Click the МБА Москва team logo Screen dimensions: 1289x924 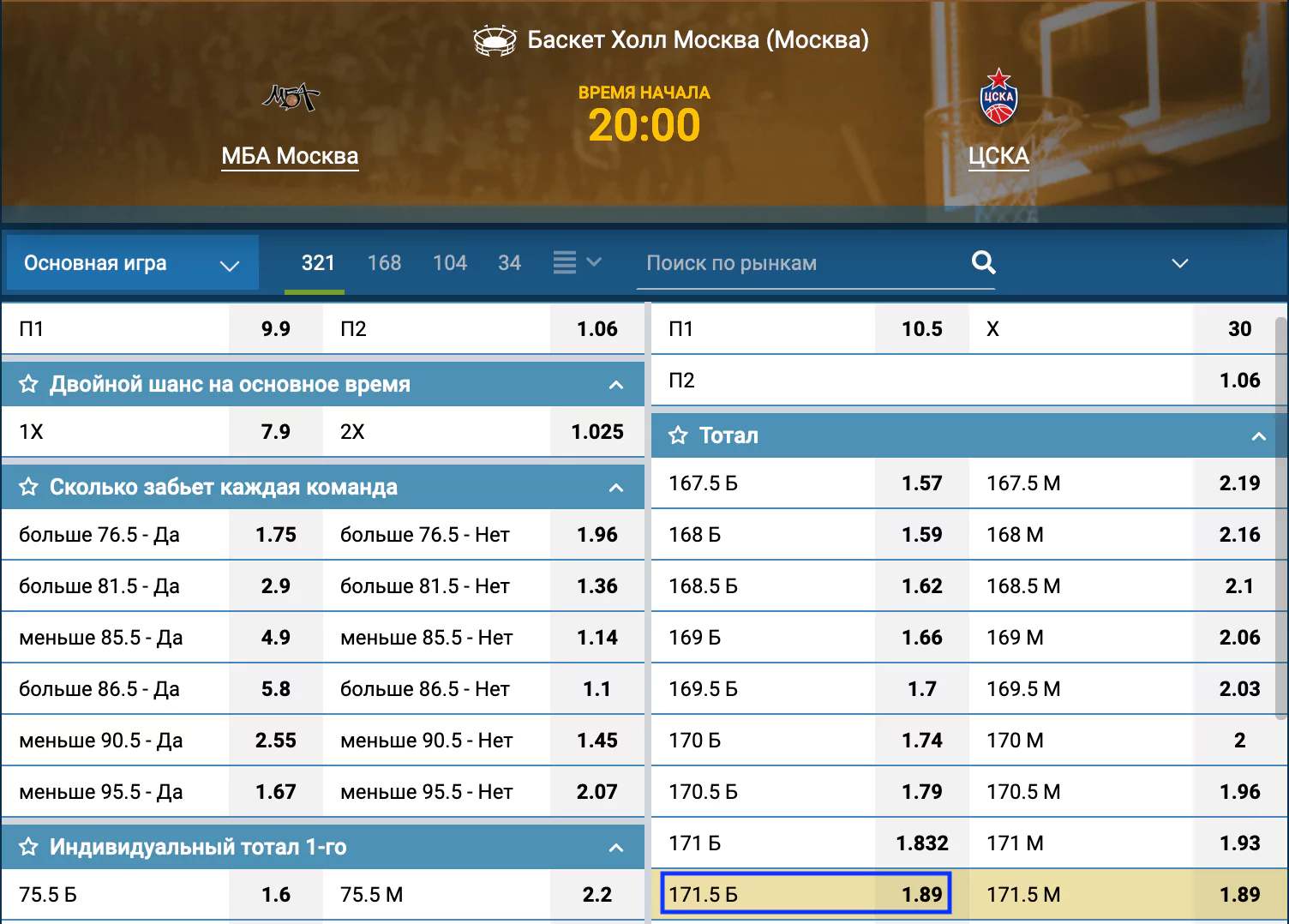point(291,98)
